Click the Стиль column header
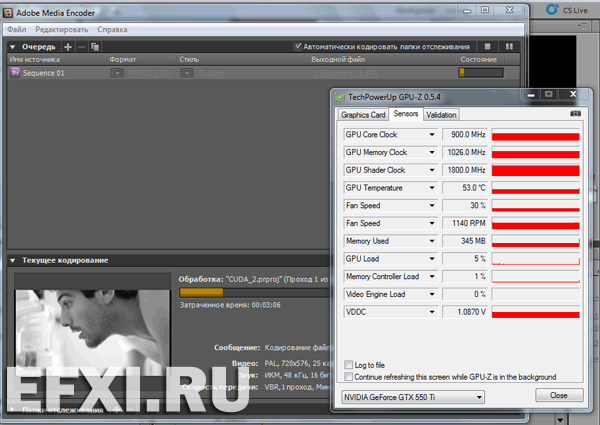 pos(189,59)
